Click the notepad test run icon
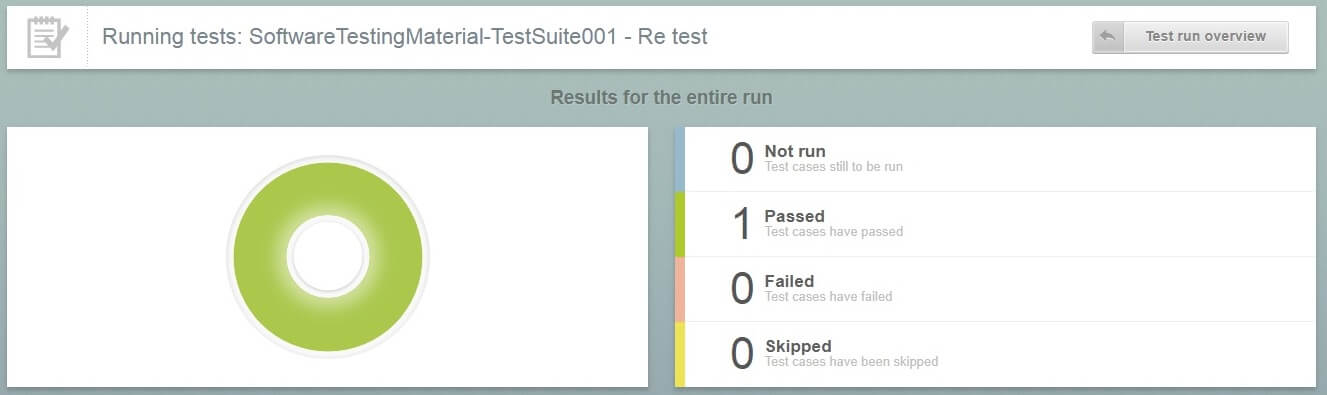1327x395 pixels. coord(47,38)
